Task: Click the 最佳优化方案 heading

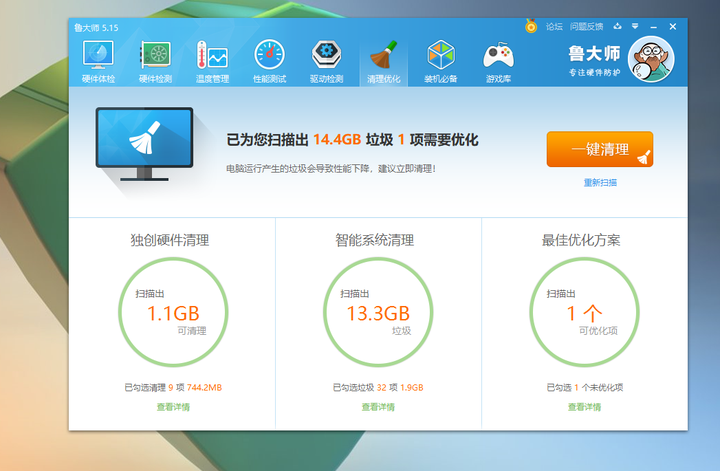Action: 581,240
